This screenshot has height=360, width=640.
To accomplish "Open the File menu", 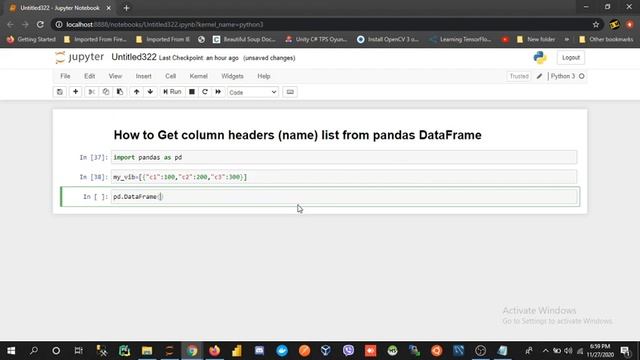I will point(65,76).
